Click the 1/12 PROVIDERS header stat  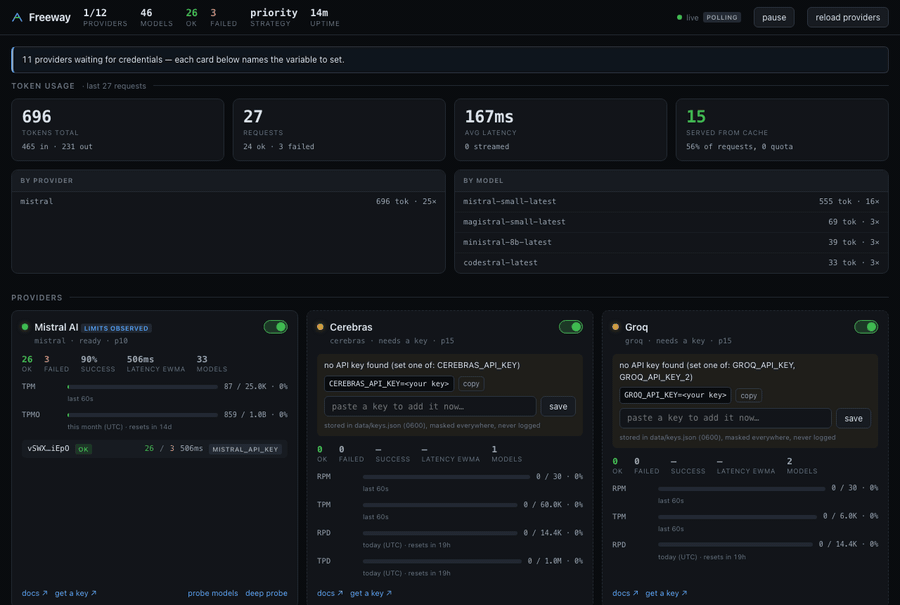[105, 17]
